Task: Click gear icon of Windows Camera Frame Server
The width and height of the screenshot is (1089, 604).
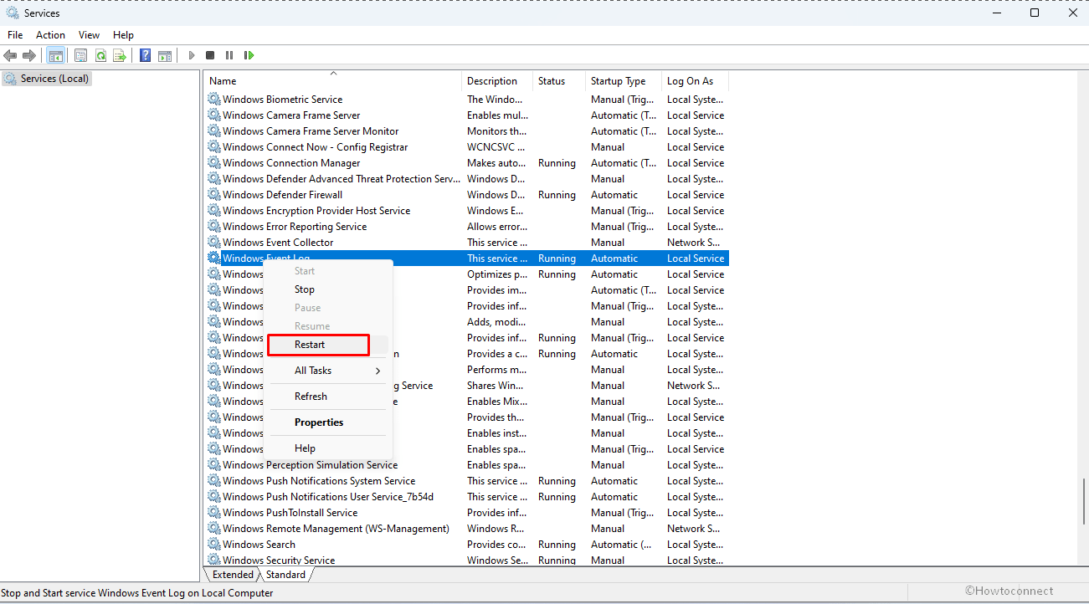Action: pos(214,115)
